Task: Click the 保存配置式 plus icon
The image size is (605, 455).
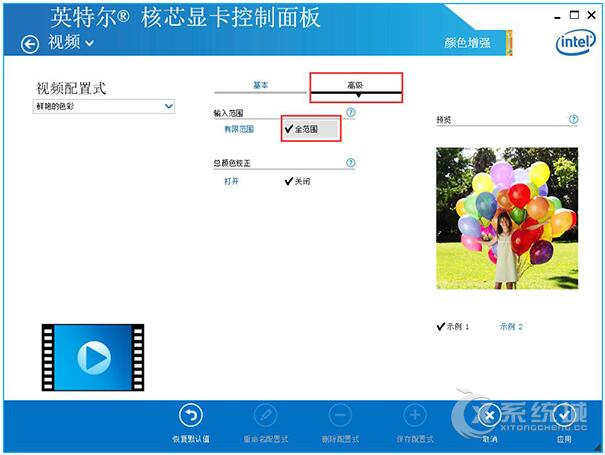Action: (x=414, y=415)
